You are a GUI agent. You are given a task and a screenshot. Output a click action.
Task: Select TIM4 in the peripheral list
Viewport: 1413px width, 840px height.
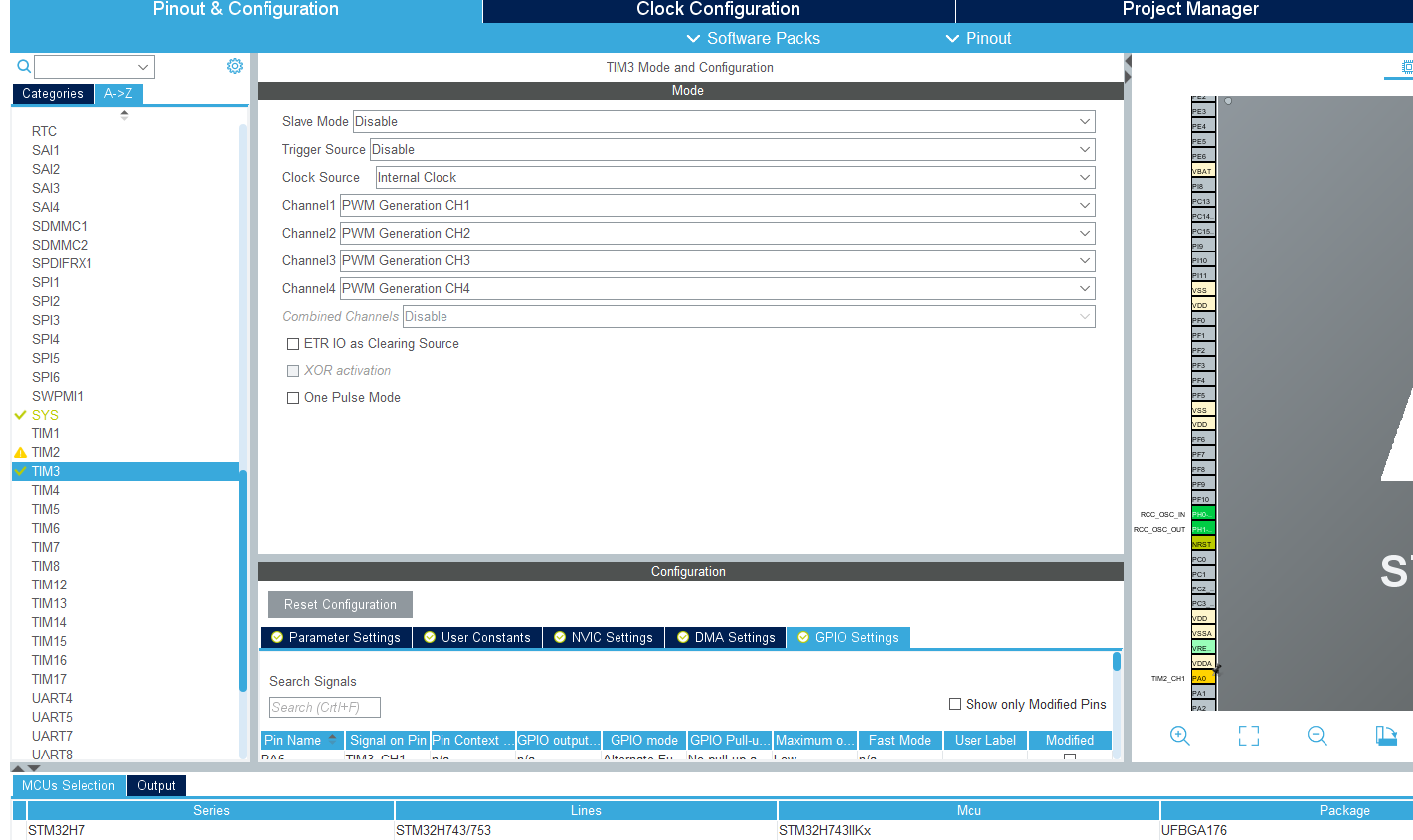pos(46,490)
